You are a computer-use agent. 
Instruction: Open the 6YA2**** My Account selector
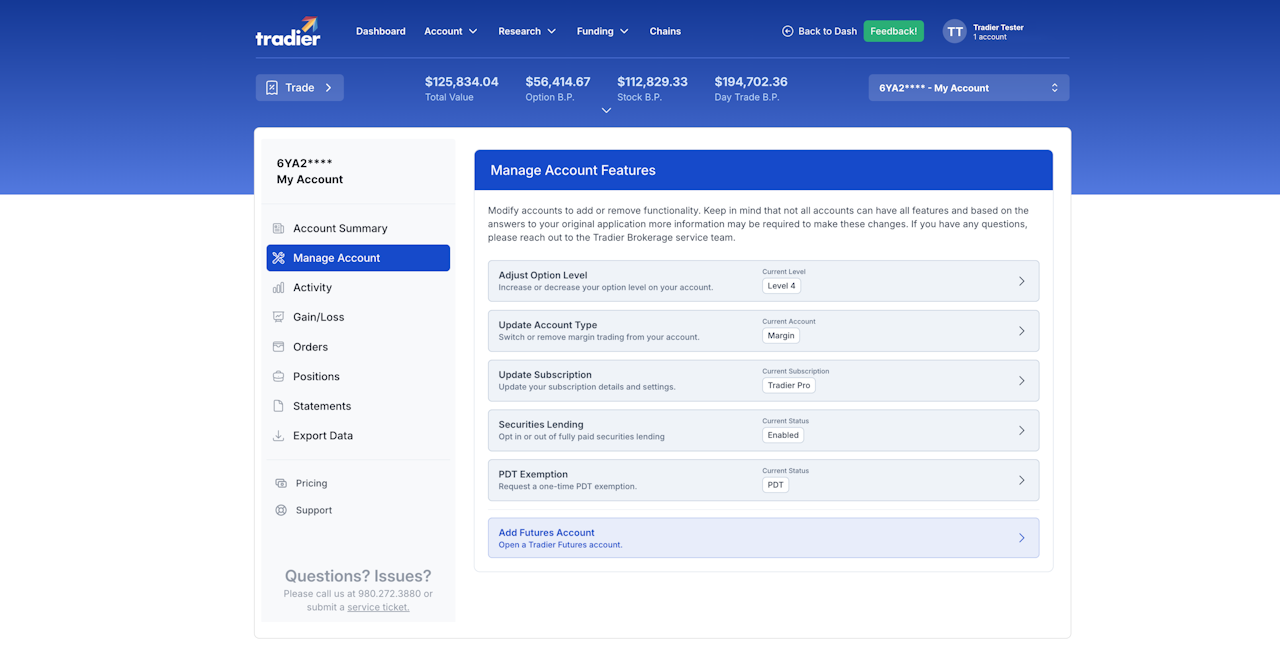point(969,88)
